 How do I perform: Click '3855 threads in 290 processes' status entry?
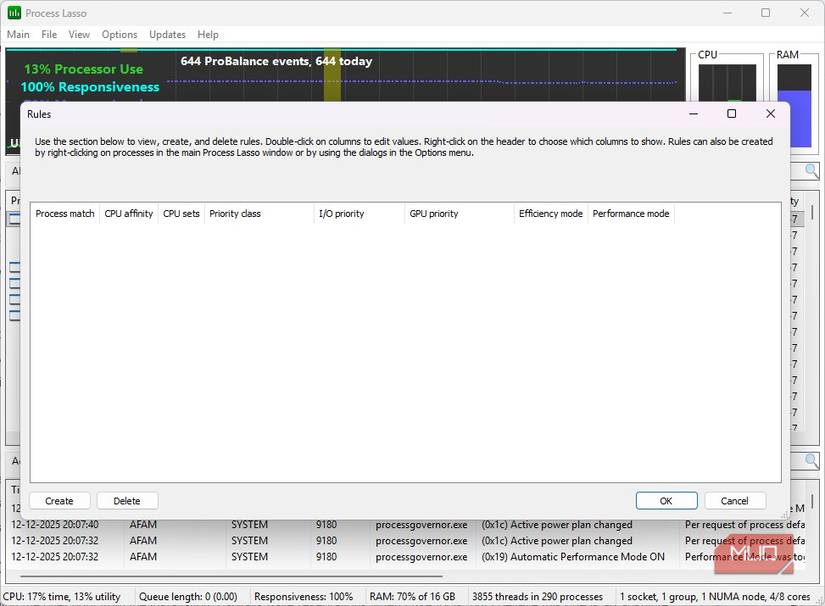pos(537,597)
